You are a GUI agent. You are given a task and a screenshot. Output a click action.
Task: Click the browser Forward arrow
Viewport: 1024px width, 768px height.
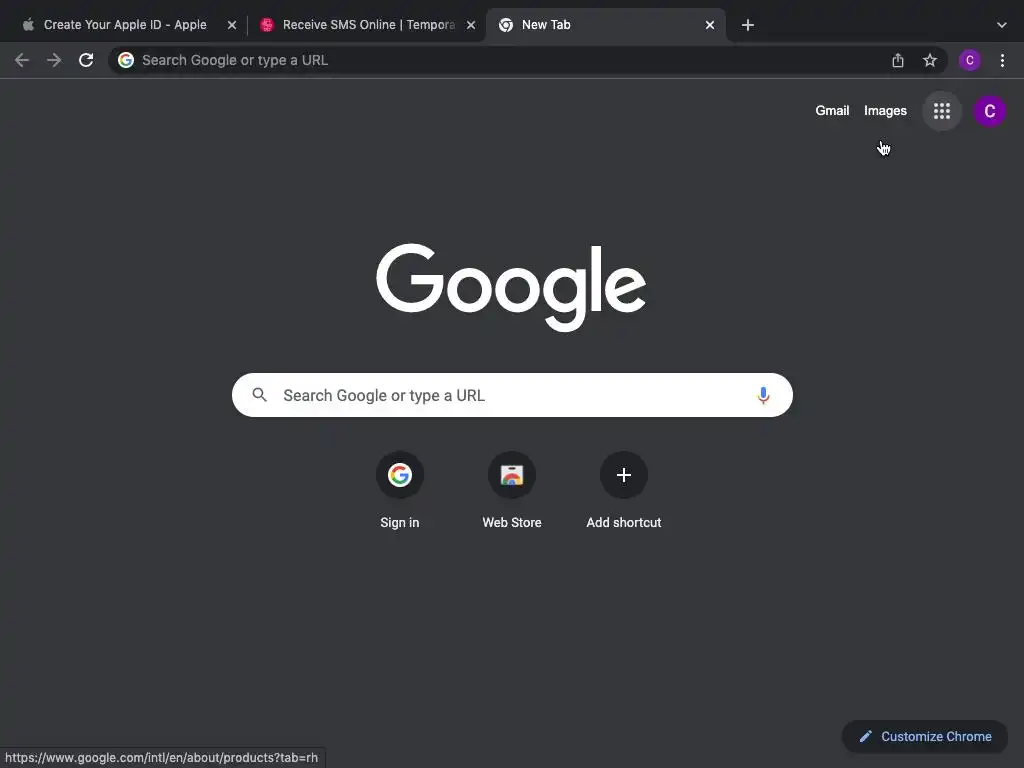[54, 60]
